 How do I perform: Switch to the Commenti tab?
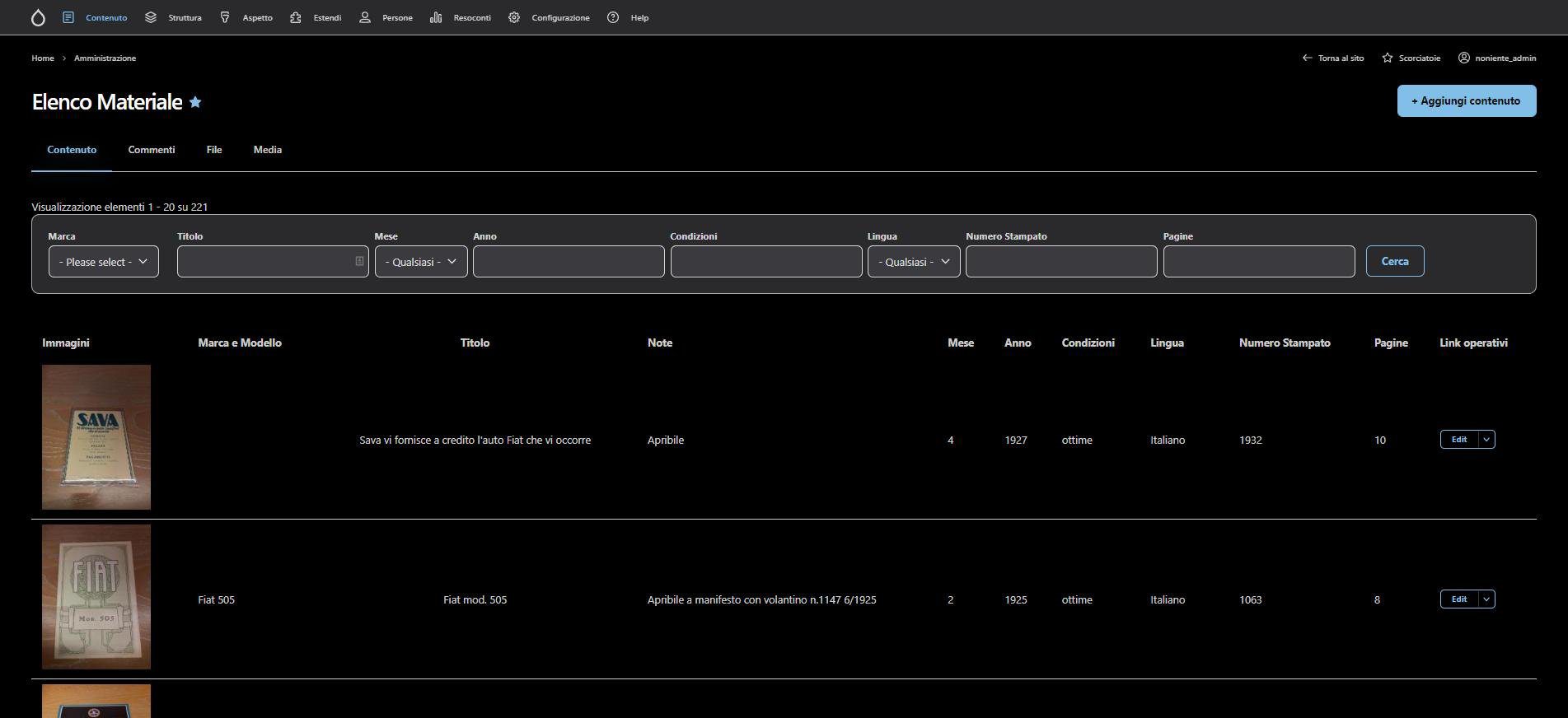pyautogui.click(x=152, y=150)
